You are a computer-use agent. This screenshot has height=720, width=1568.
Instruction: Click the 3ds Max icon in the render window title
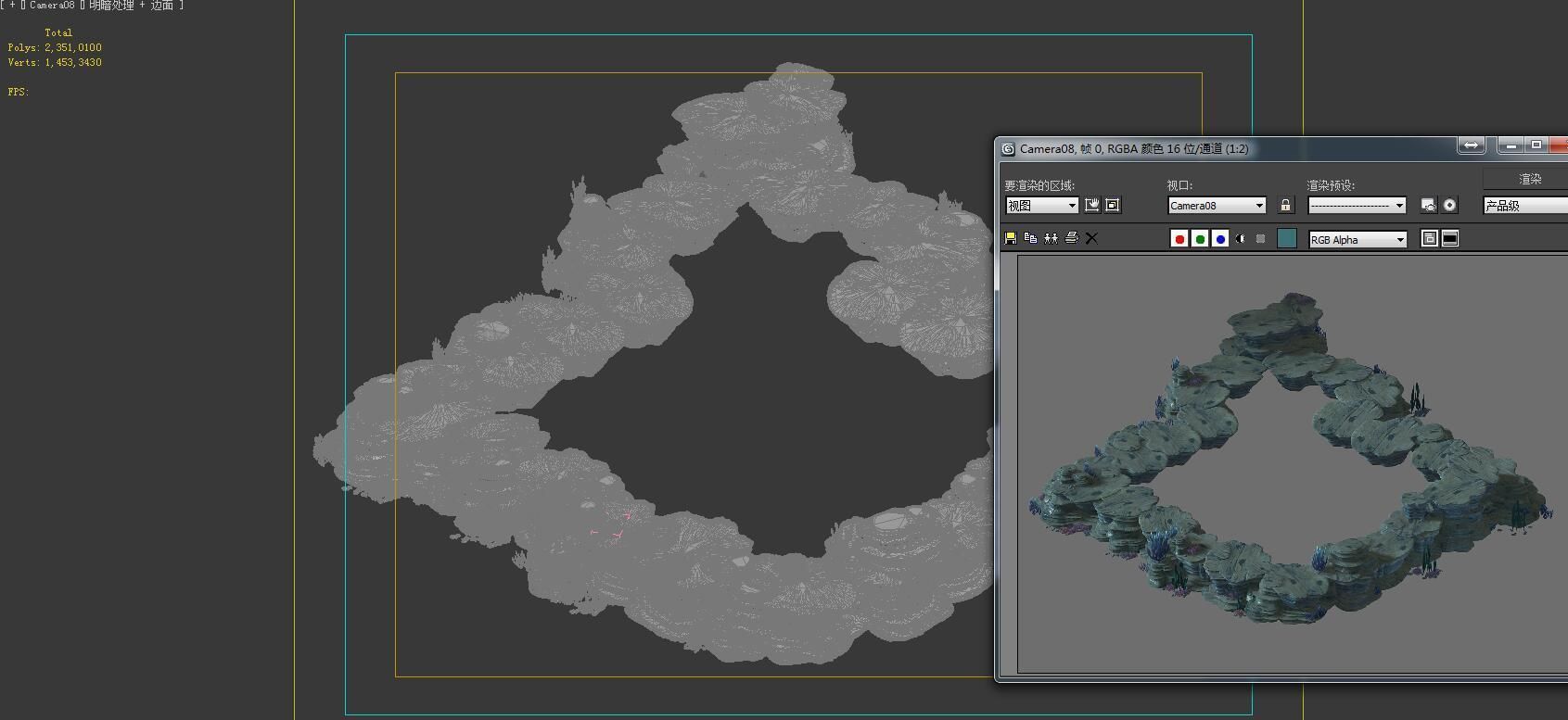[x=1009, y=148]
